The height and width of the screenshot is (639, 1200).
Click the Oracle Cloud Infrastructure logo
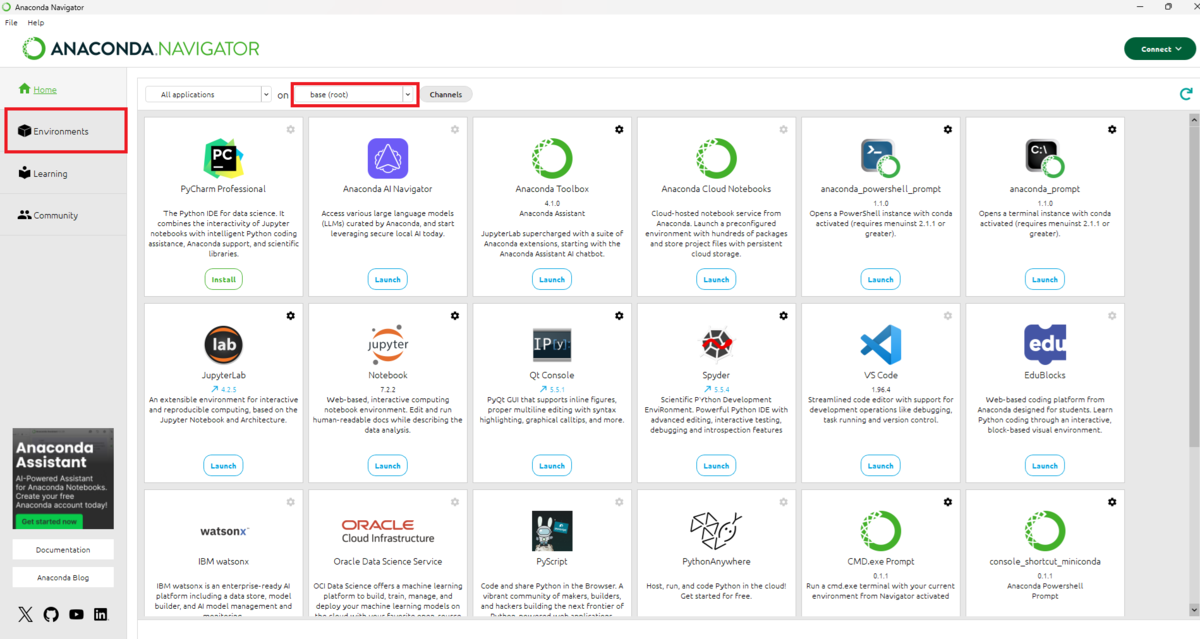(387, 531)
